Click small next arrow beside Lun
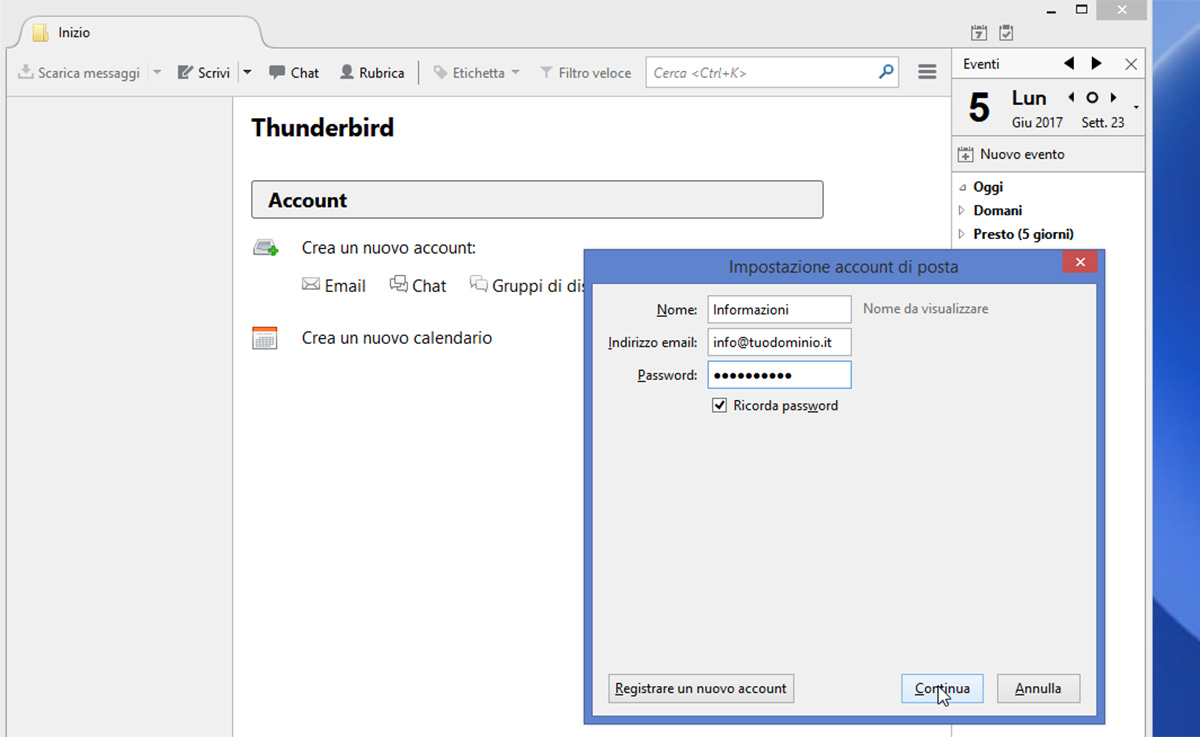1200x737 pixels. [1113, 98]
